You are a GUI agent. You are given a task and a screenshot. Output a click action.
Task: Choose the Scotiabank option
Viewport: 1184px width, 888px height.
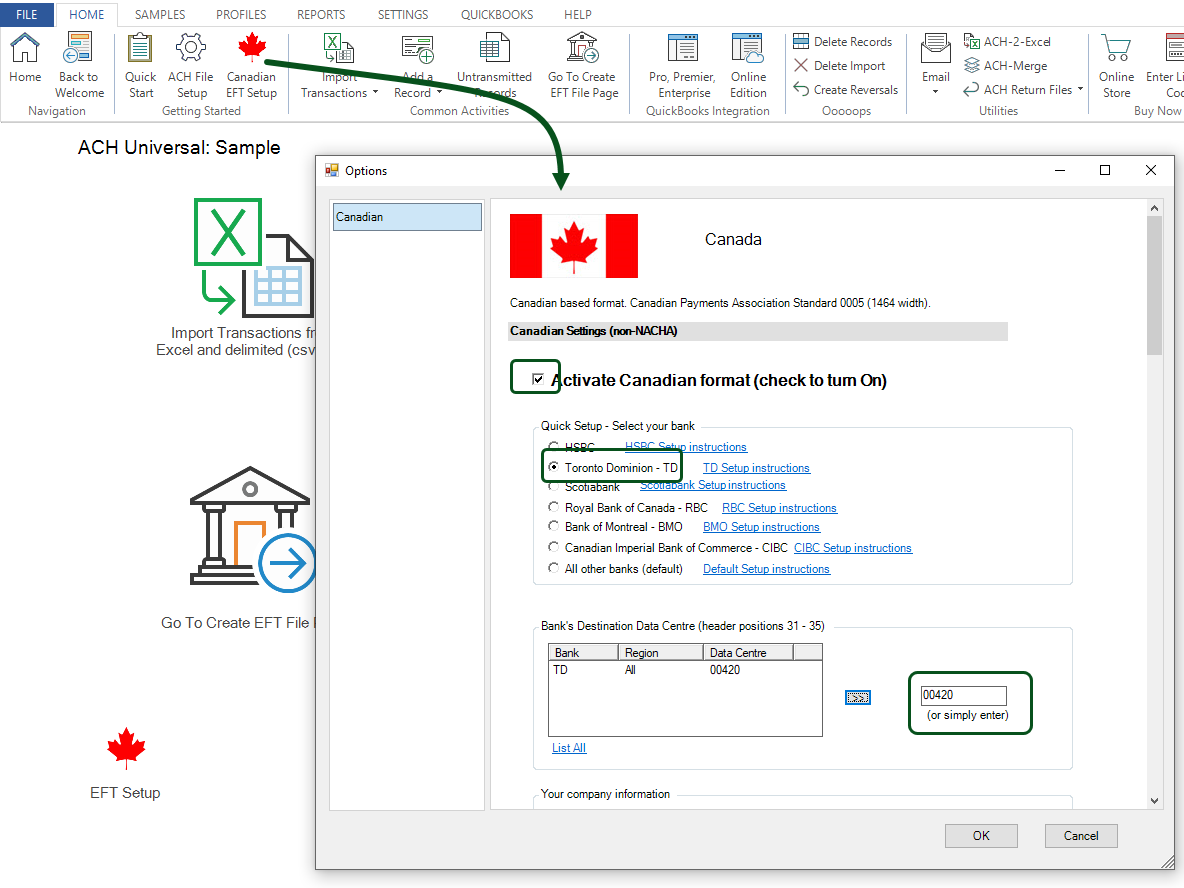(553, 487)
